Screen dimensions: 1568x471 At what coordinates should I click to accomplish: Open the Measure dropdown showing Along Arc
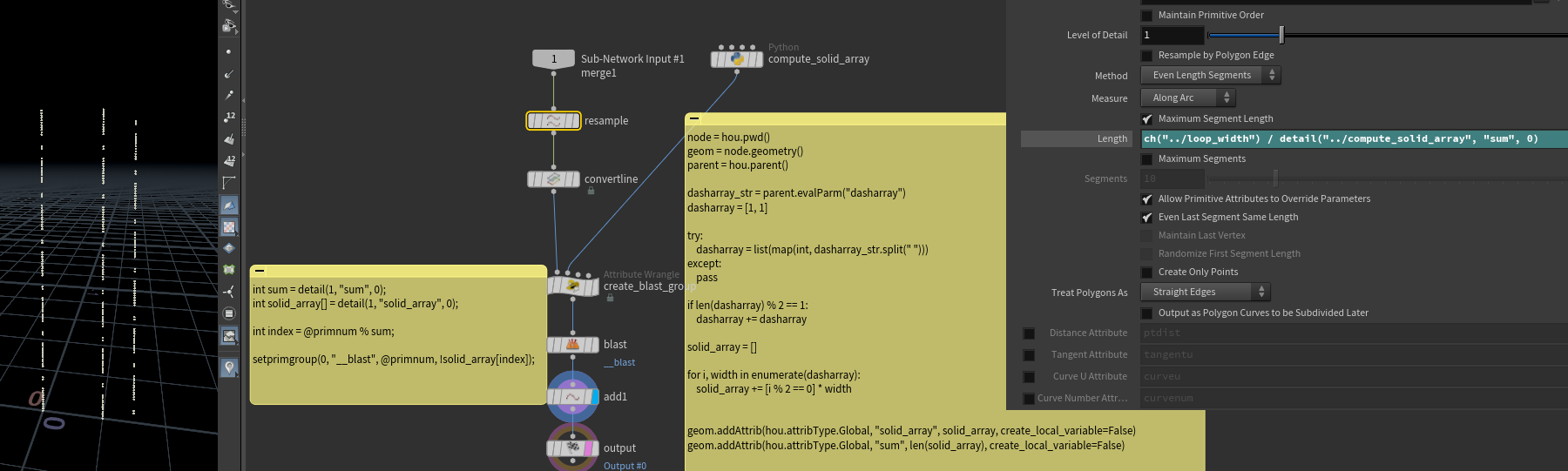tap(1188, 98)
